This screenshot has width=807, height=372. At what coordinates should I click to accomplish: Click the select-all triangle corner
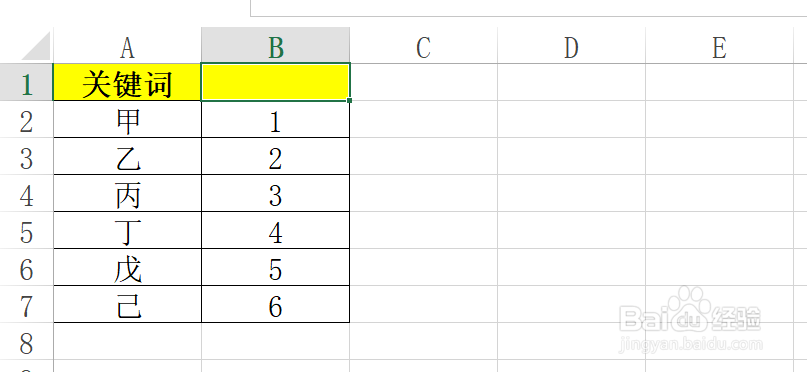click(x=36, y=46)
